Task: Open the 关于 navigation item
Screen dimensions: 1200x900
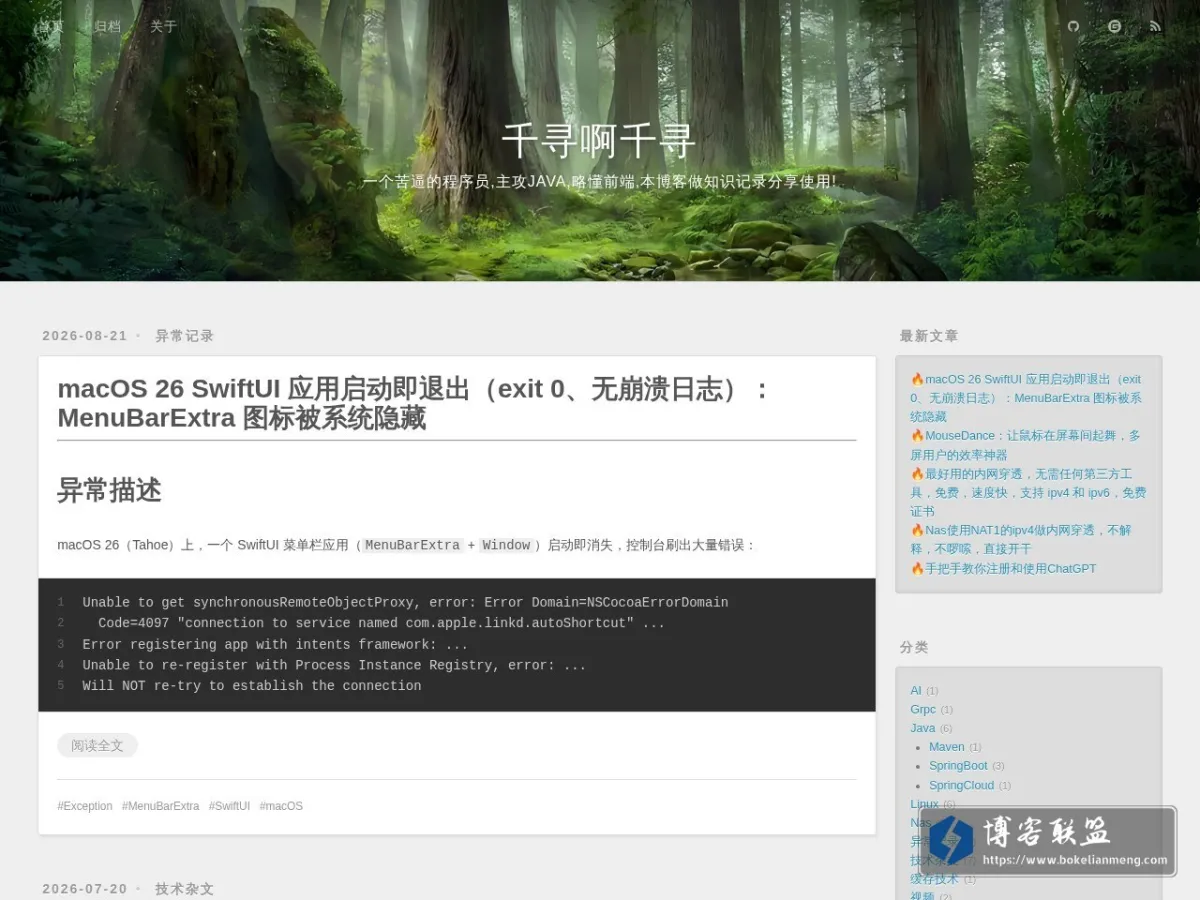Action: pyautogui.click(x=163, y=26)
